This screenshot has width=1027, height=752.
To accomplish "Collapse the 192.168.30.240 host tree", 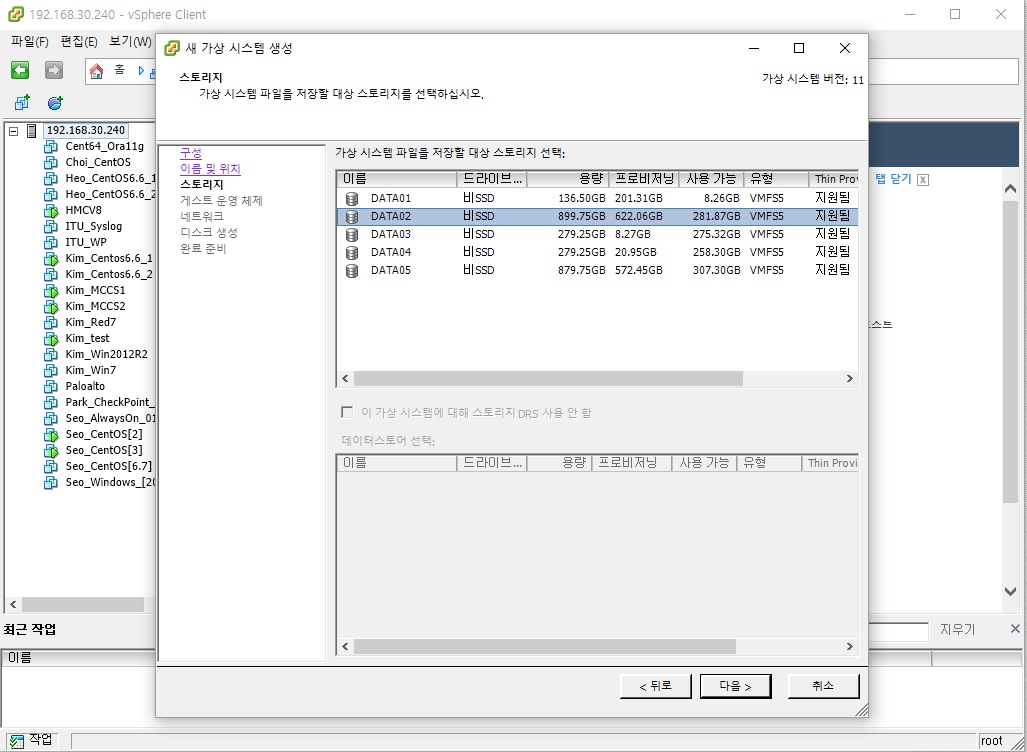I will point(13,130).
